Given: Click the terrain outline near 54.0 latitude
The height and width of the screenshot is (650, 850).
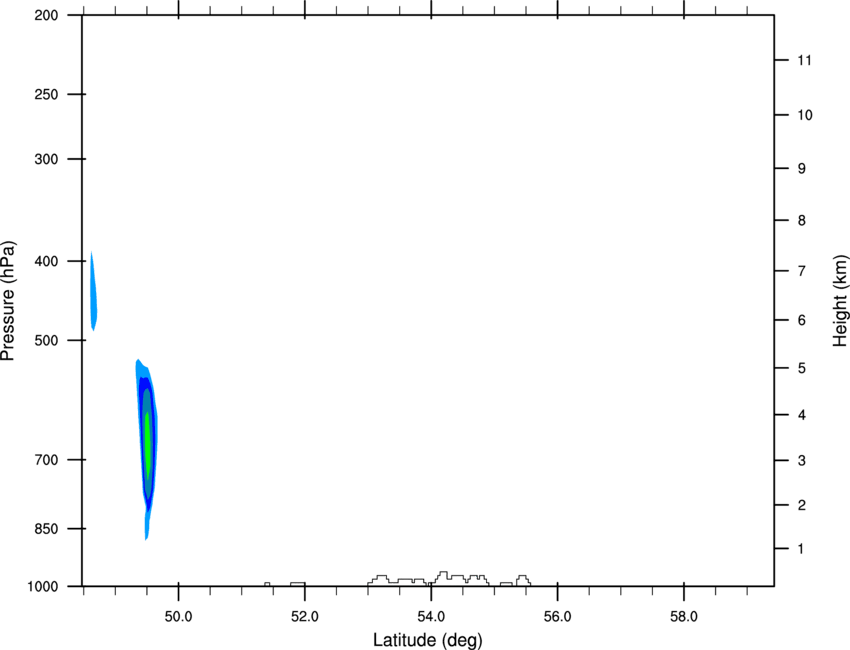Looking at the screenshot, I should [x=449, y=578].
